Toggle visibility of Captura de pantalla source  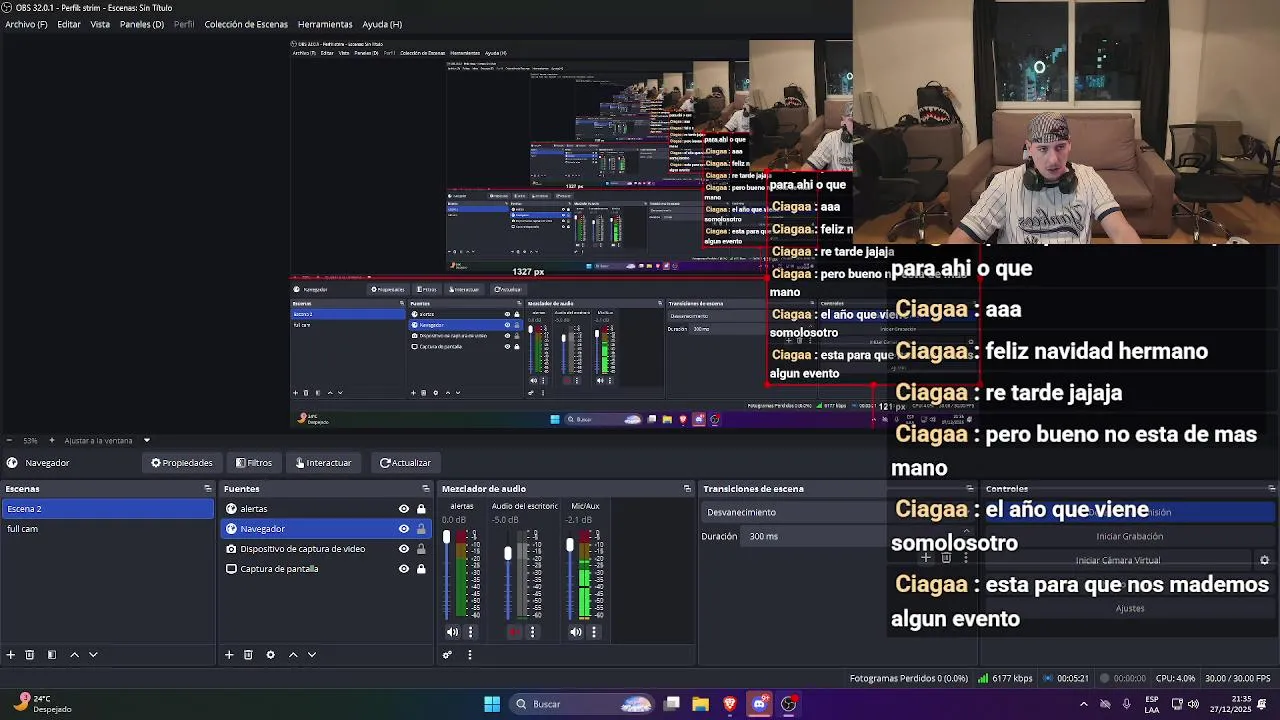(404, 569)
